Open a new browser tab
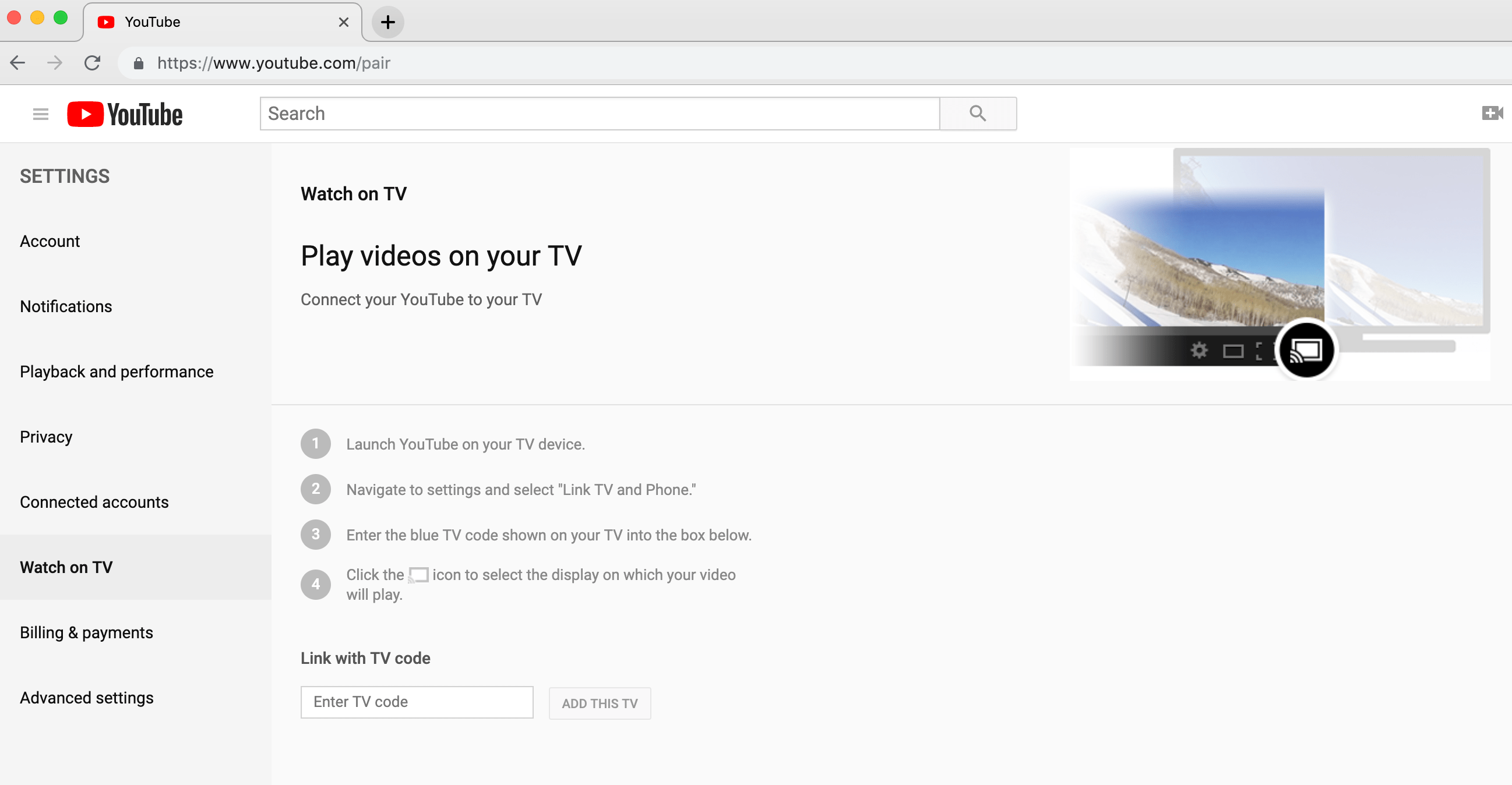1512x785 pixels. pyautogui.click(x=387, y=22)
